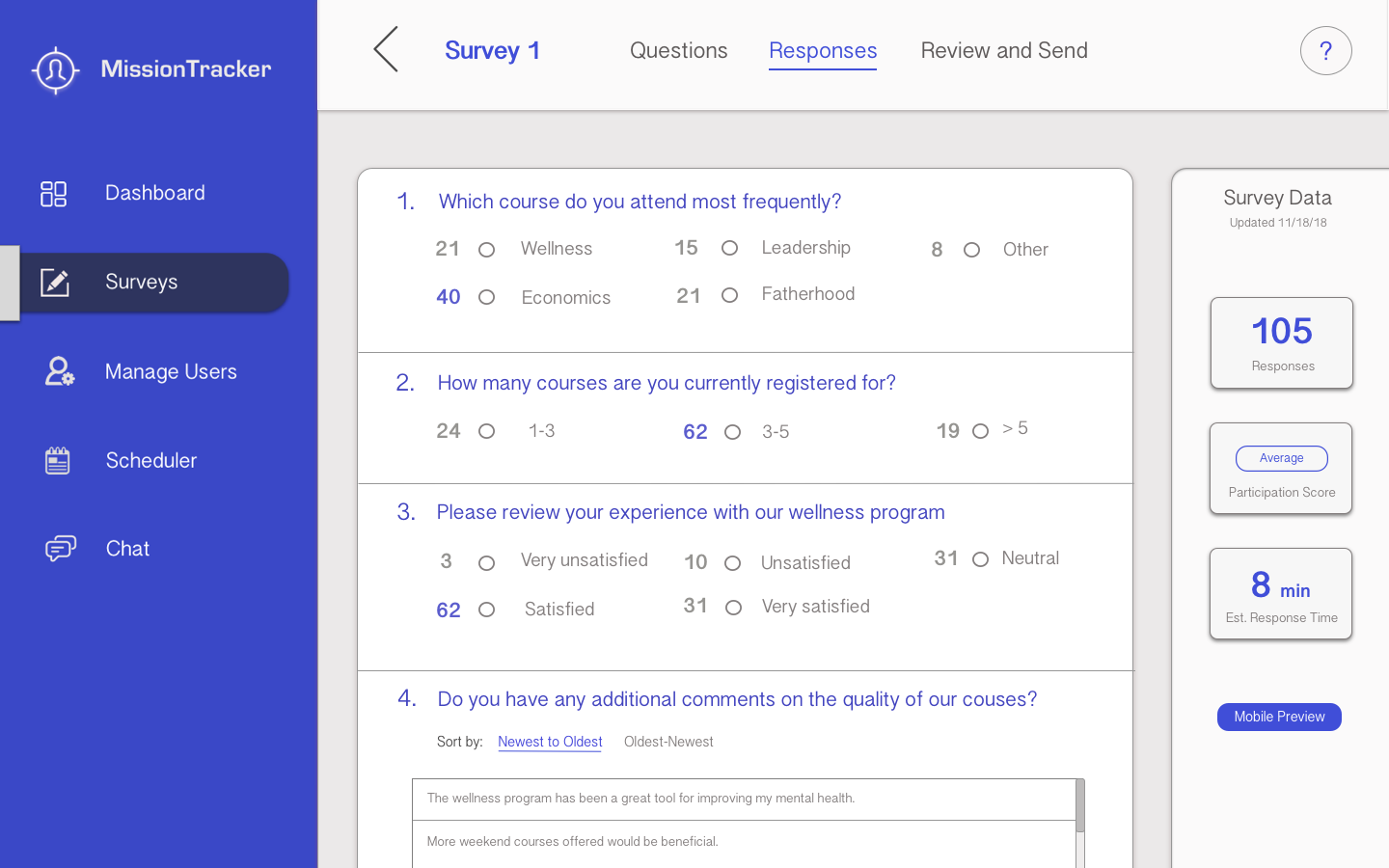
Task: Click the Chat speech bubbles icon
Action: tap(60, 549)
